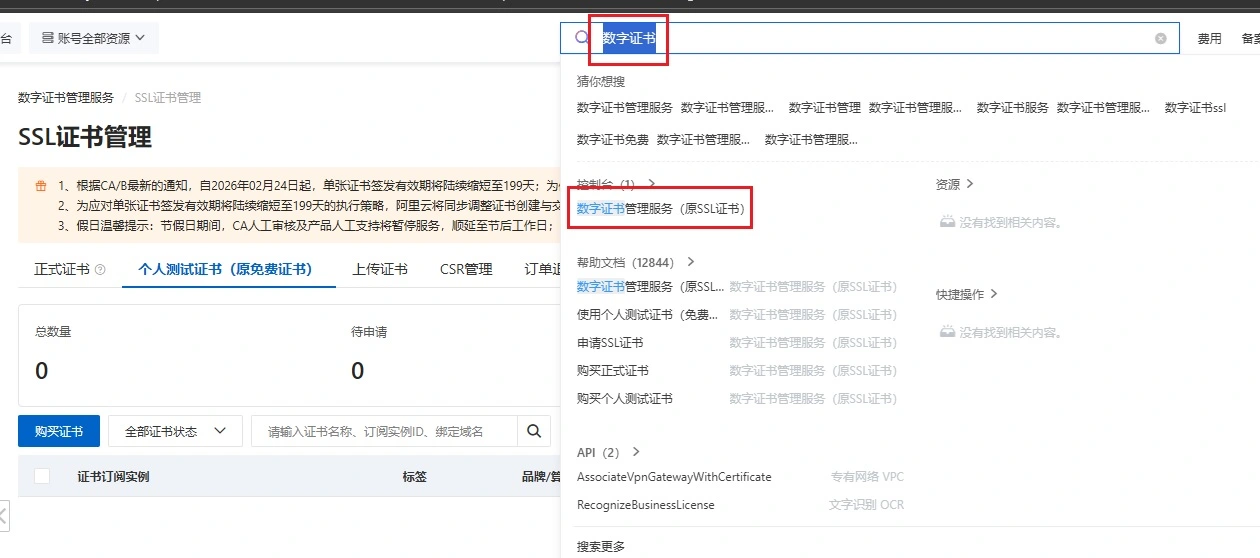Open 使用个人测试证书 help document
Viewport: 1260px width, 558px height.
pos(647,314)
